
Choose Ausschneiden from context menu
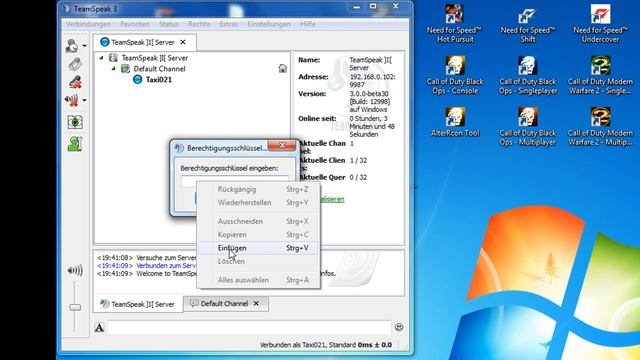[x=258, y=221]
